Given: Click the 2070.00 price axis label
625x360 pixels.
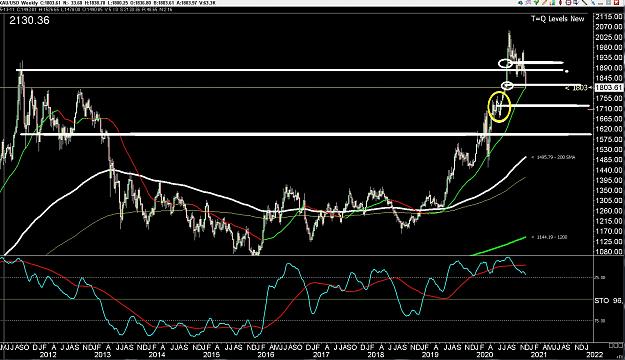Looking at the screenshot, I should point(608,27).
